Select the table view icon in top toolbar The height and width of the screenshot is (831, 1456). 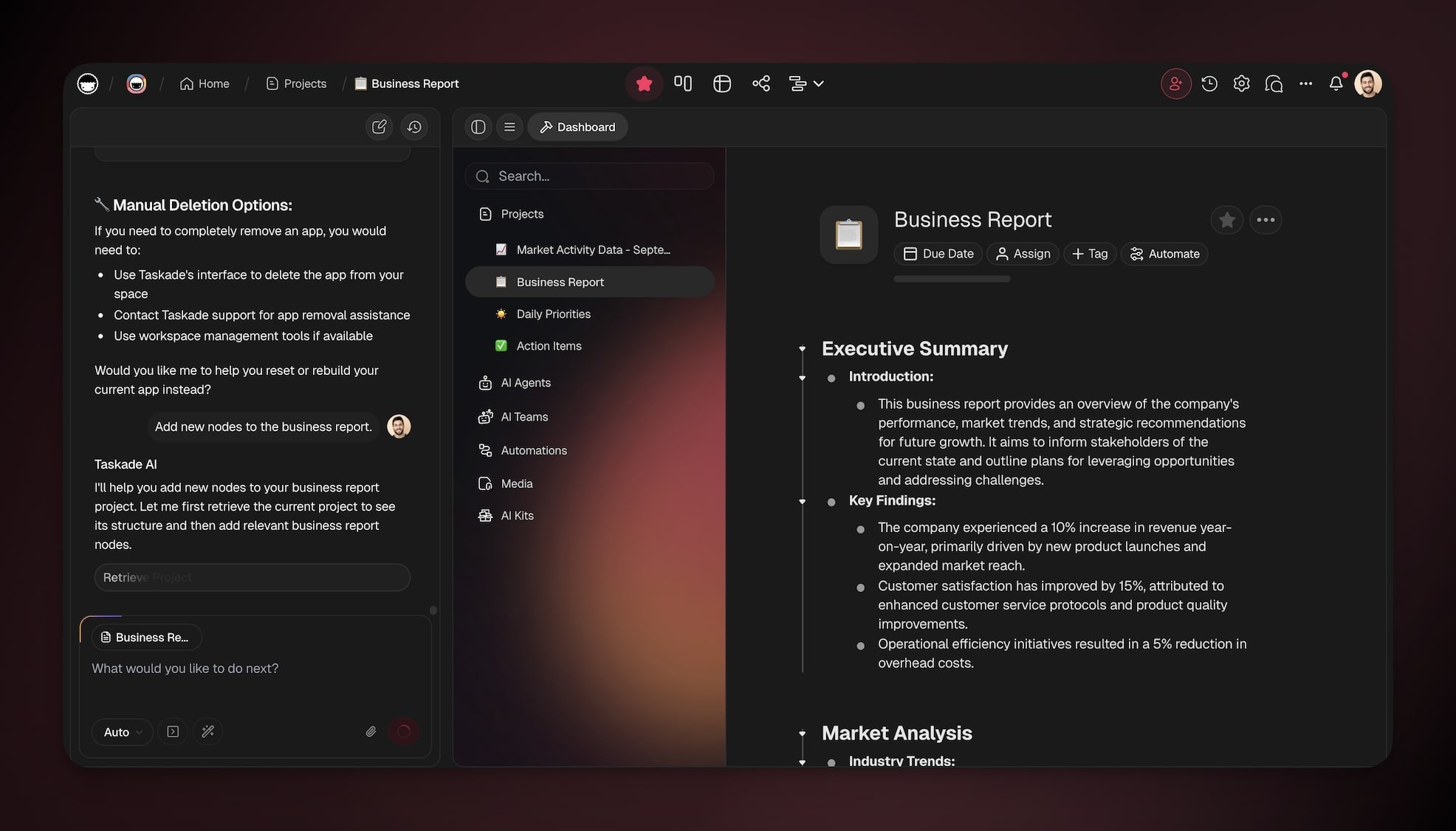[x=722, y=83]
